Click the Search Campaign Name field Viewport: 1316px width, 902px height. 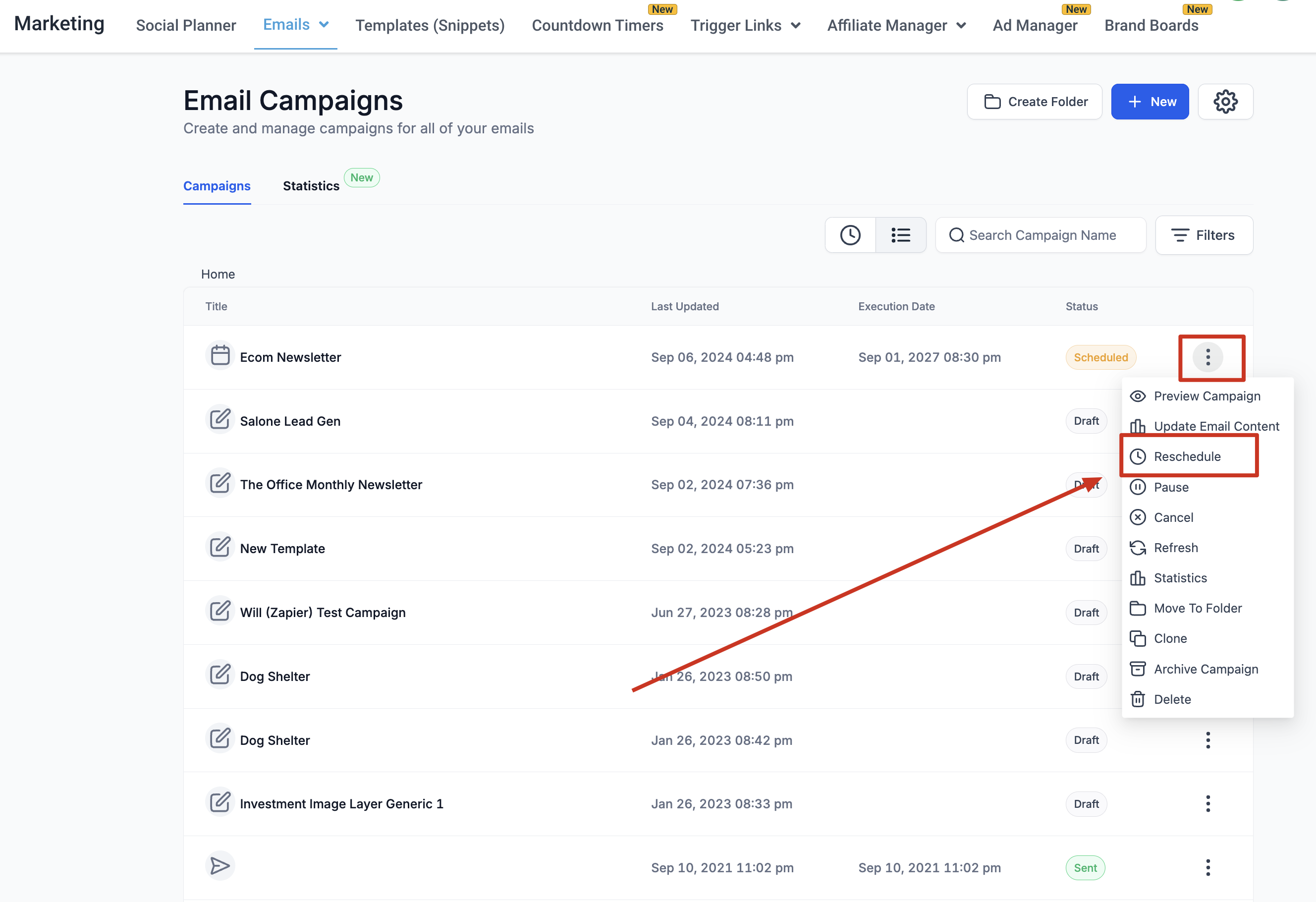[x=1042, y=235]
